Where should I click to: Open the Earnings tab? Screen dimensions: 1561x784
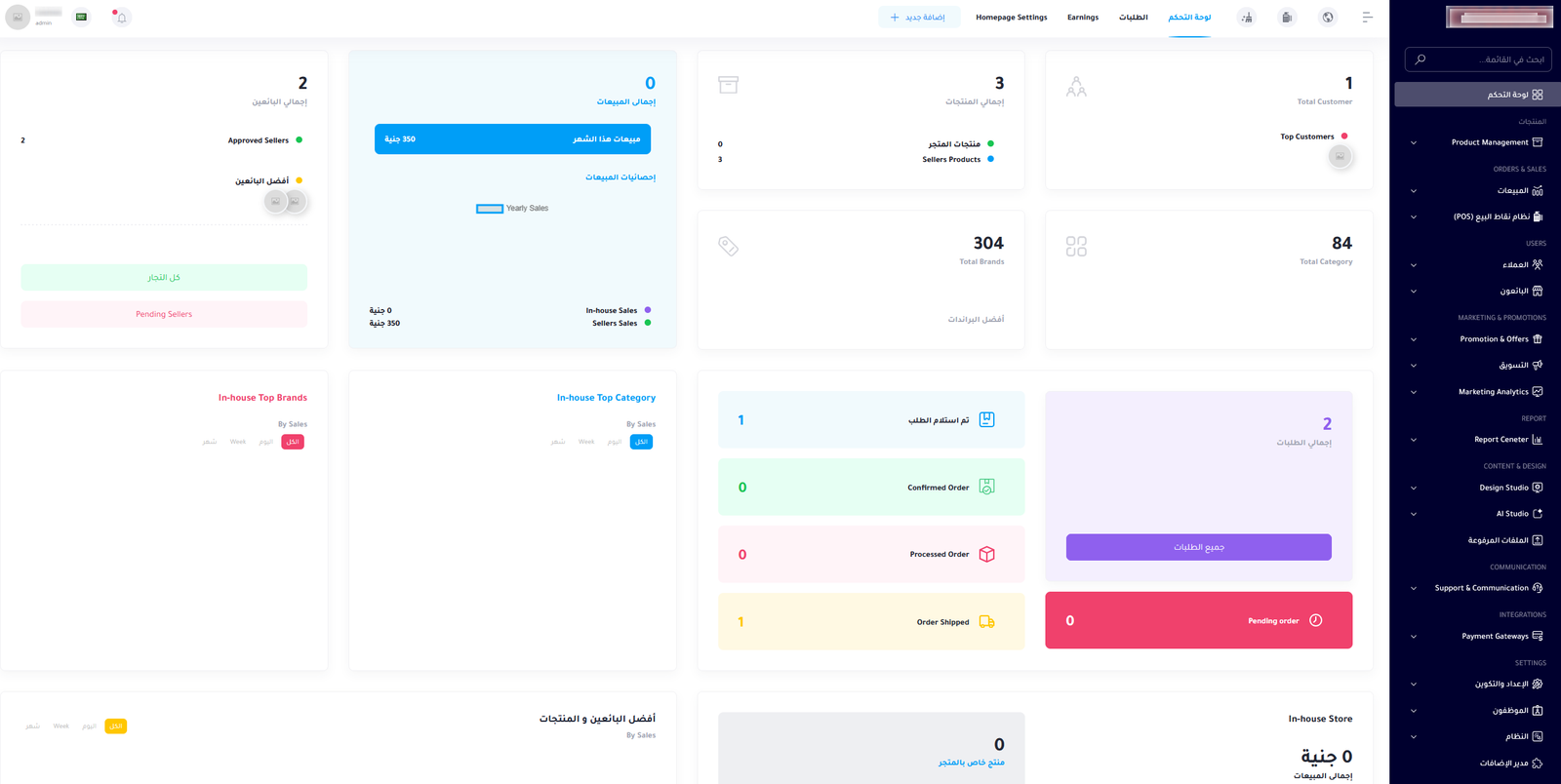pos(1083,18)
